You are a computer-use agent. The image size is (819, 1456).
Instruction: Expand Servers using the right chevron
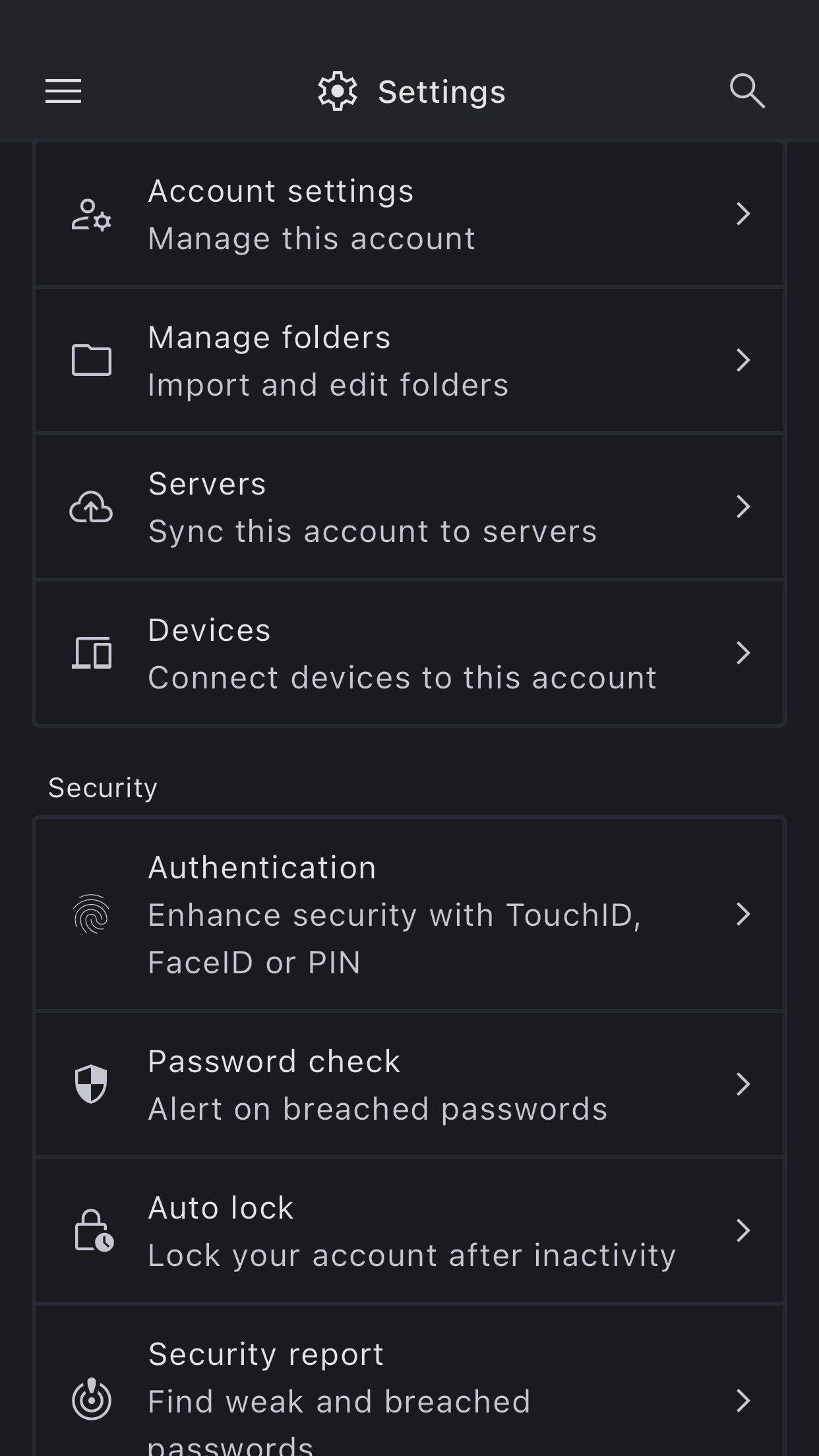[x=743, y=506]
